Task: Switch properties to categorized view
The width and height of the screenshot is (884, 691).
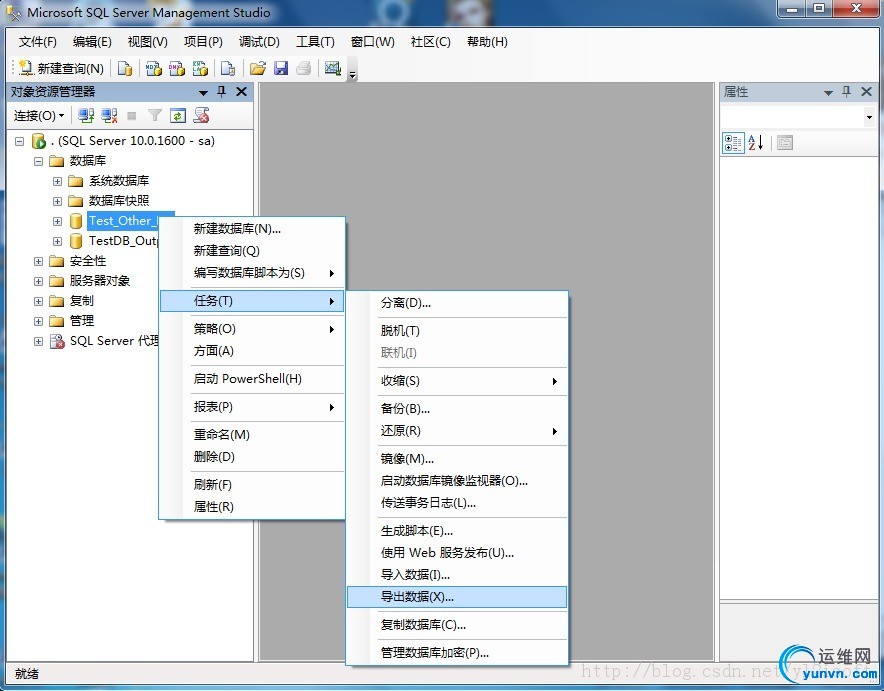Action: click(733, 143)
